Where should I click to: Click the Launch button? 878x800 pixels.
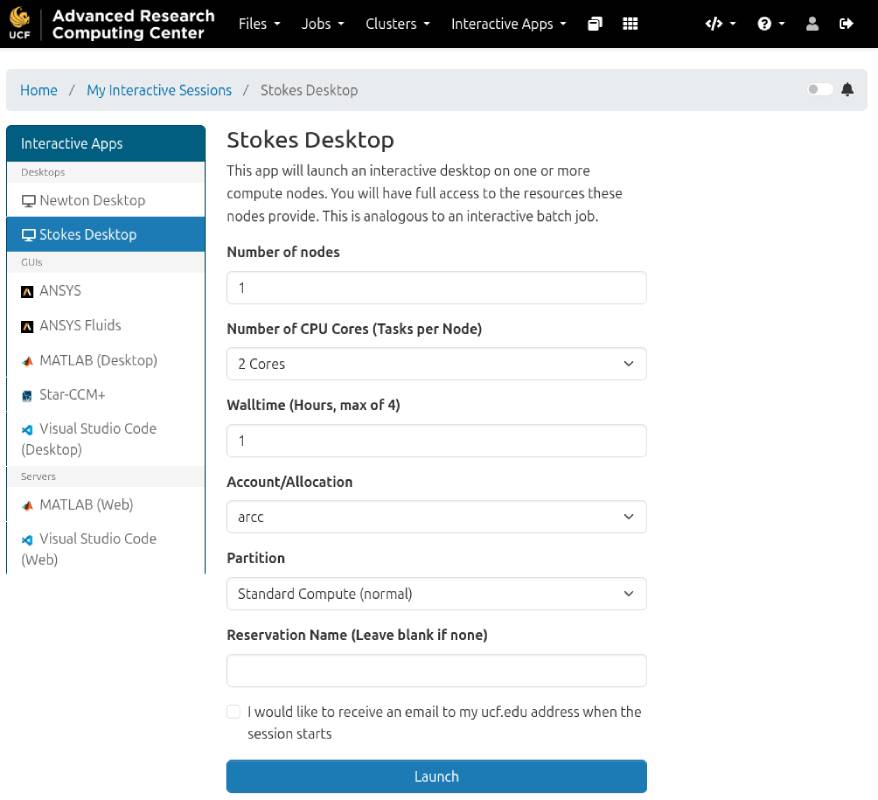pyautogui.click(x=436, y=776)
